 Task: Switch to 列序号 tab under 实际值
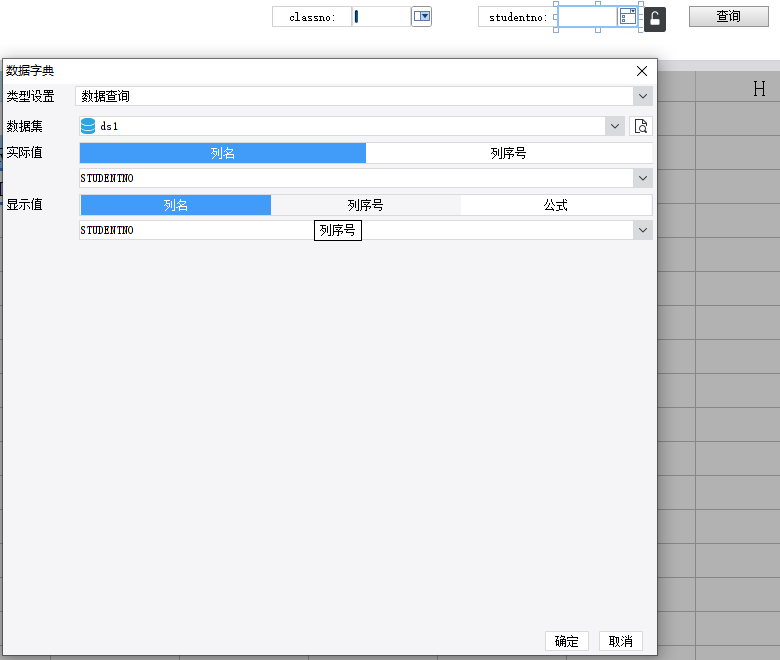[x=508, y=153]
